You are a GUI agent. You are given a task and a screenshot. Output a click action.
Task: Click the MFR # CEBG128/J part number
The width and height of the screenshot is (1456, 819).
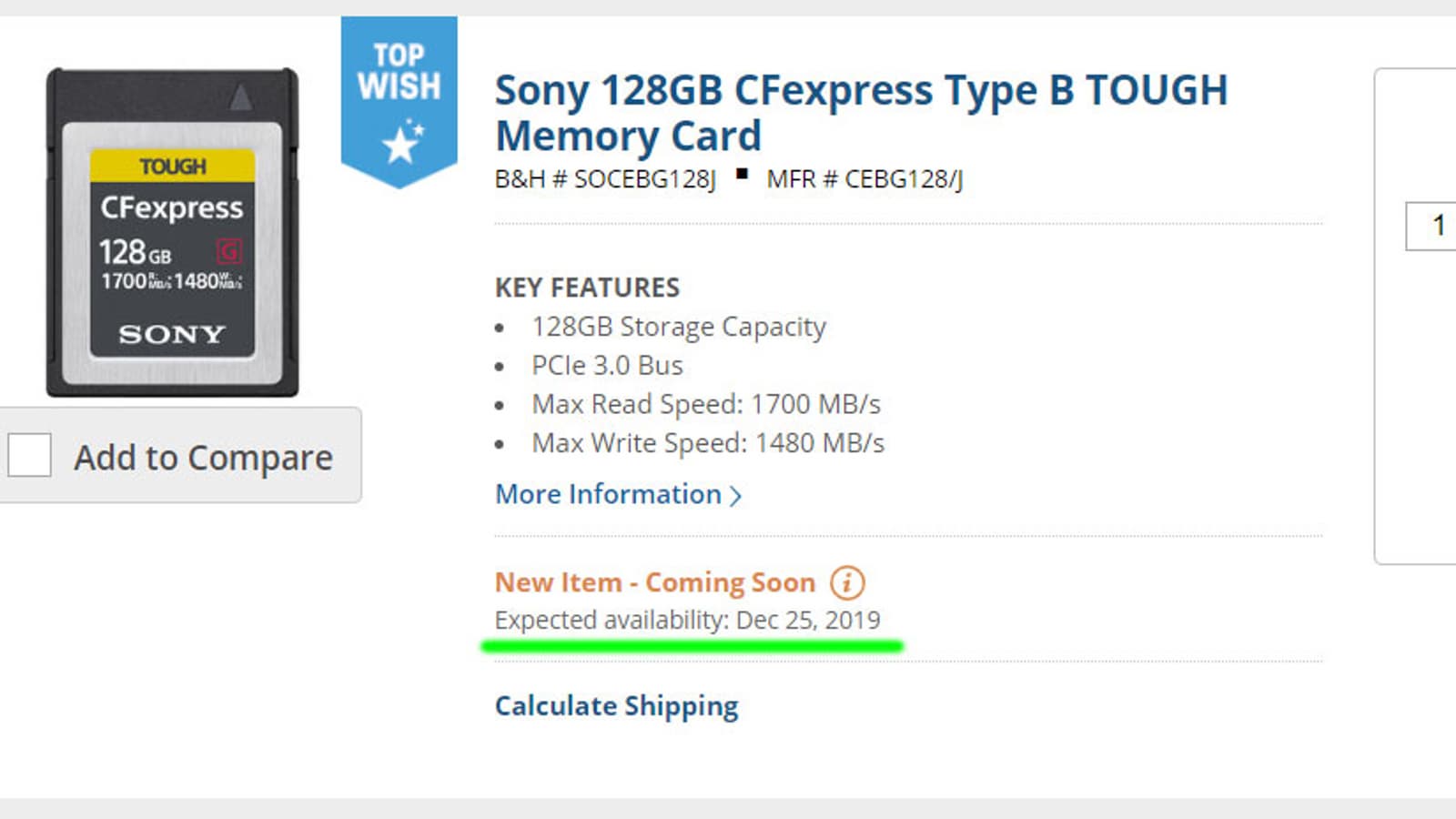(864, 179)
